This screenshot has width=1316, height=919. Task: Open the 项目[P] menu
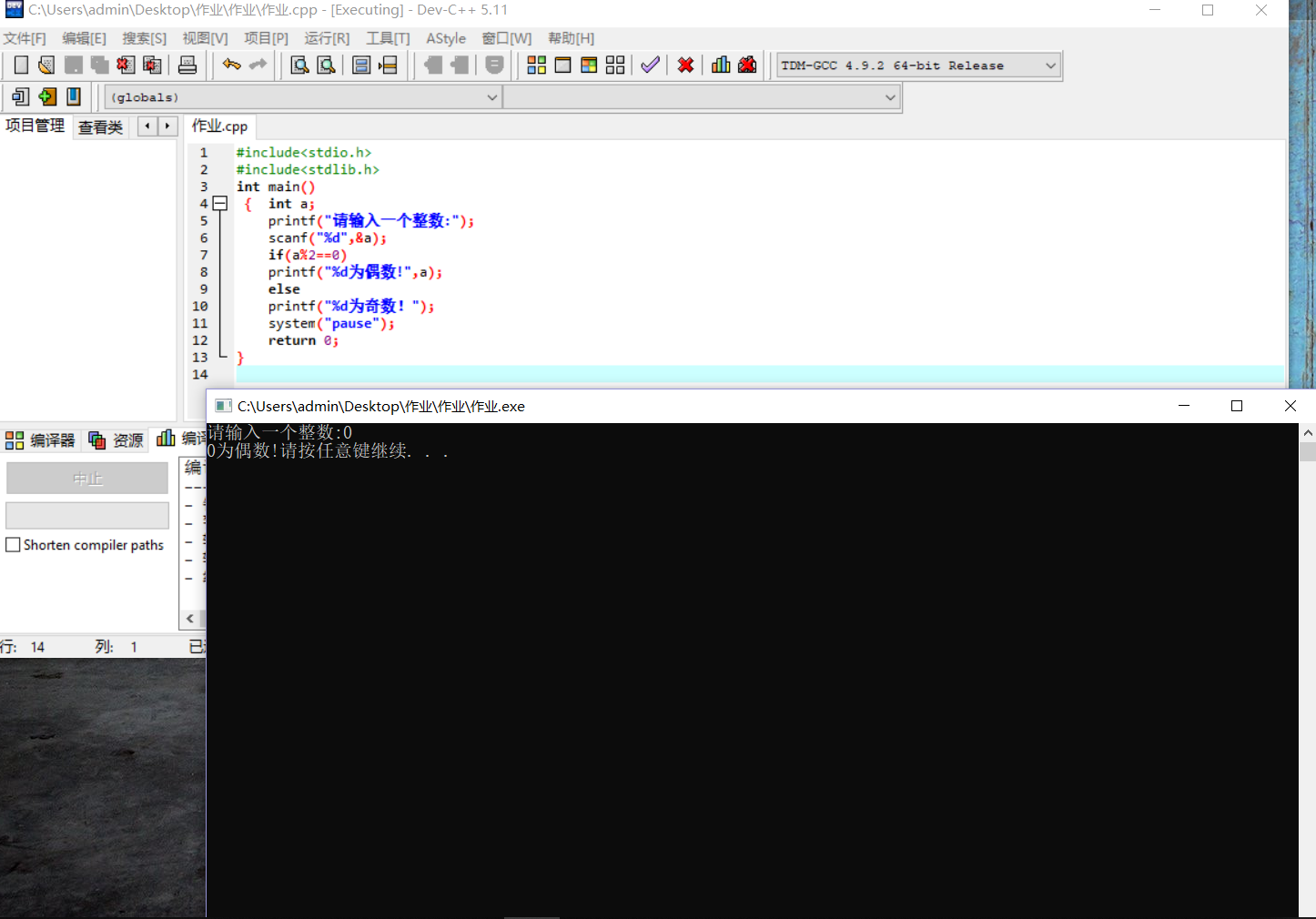coord(266,38)
